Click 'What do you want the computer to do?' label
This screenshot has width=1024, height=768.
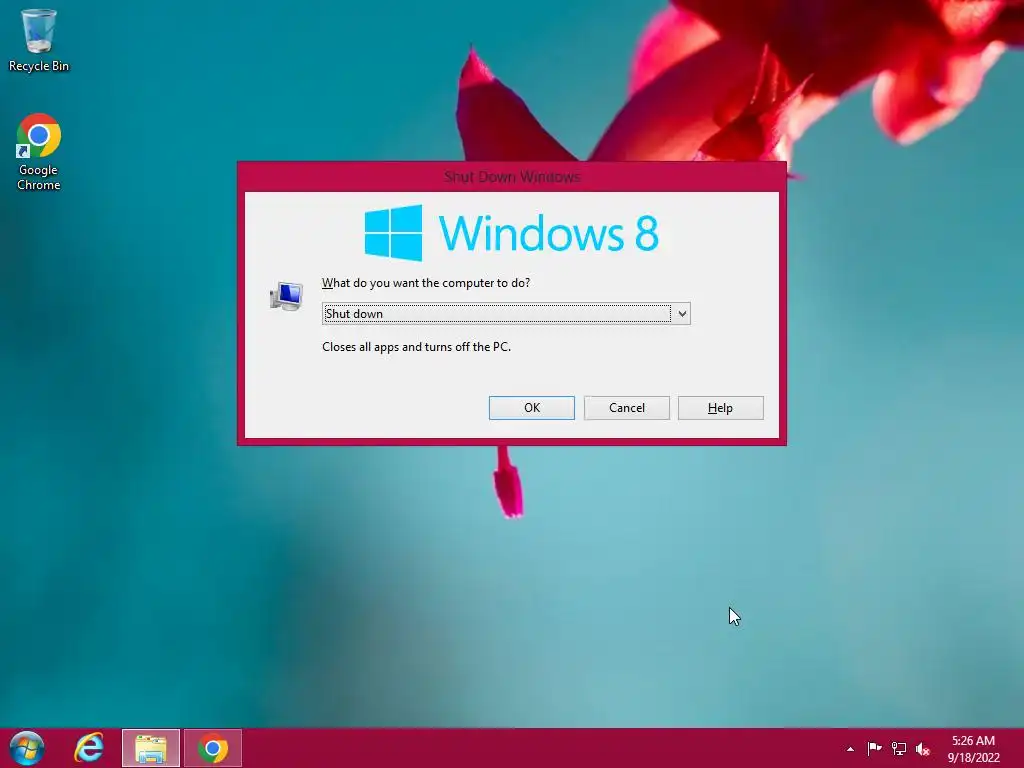(x=426, y=283)
